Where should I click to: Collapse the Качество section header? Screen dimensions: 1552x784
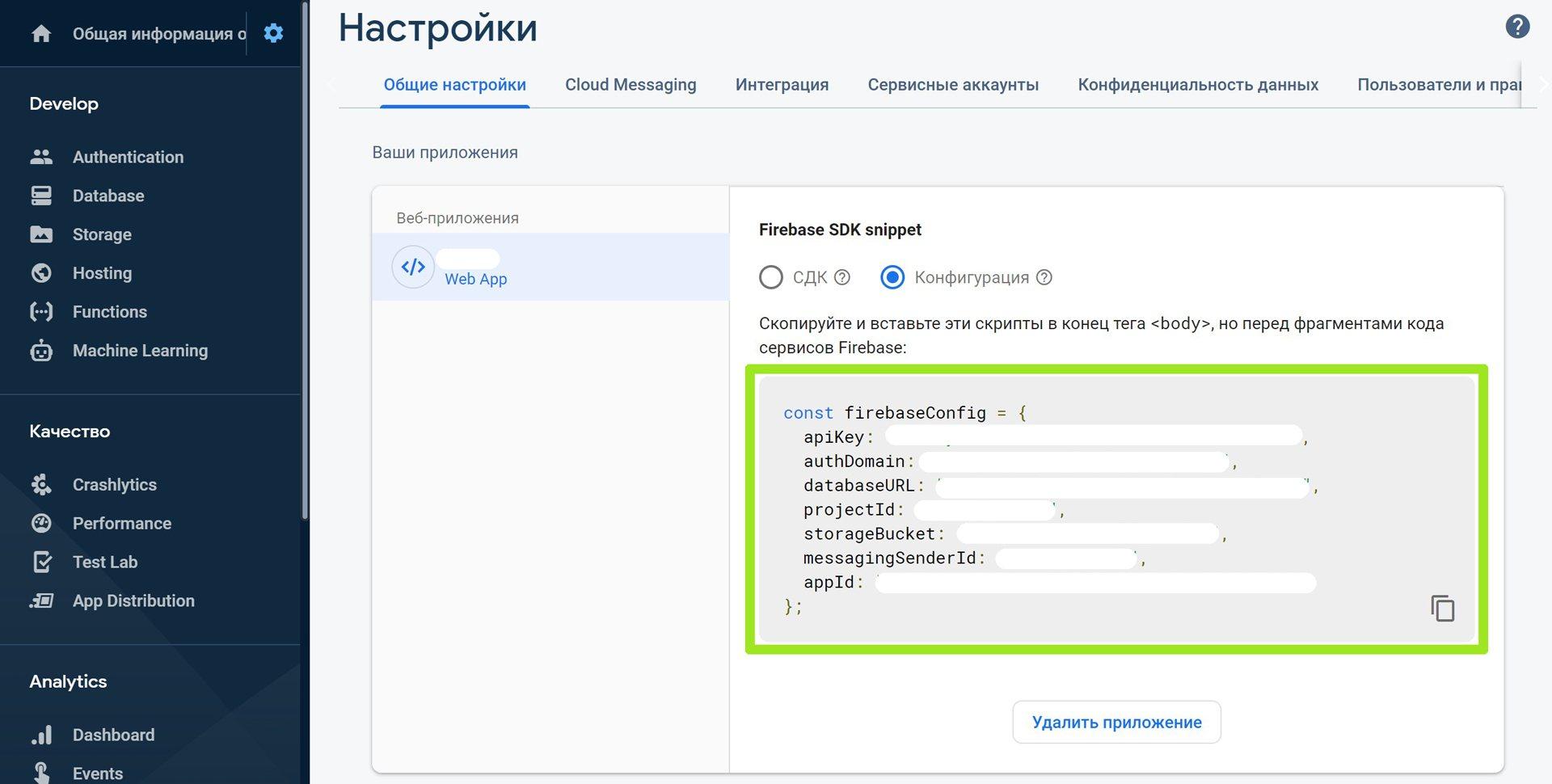coord(70,432)
